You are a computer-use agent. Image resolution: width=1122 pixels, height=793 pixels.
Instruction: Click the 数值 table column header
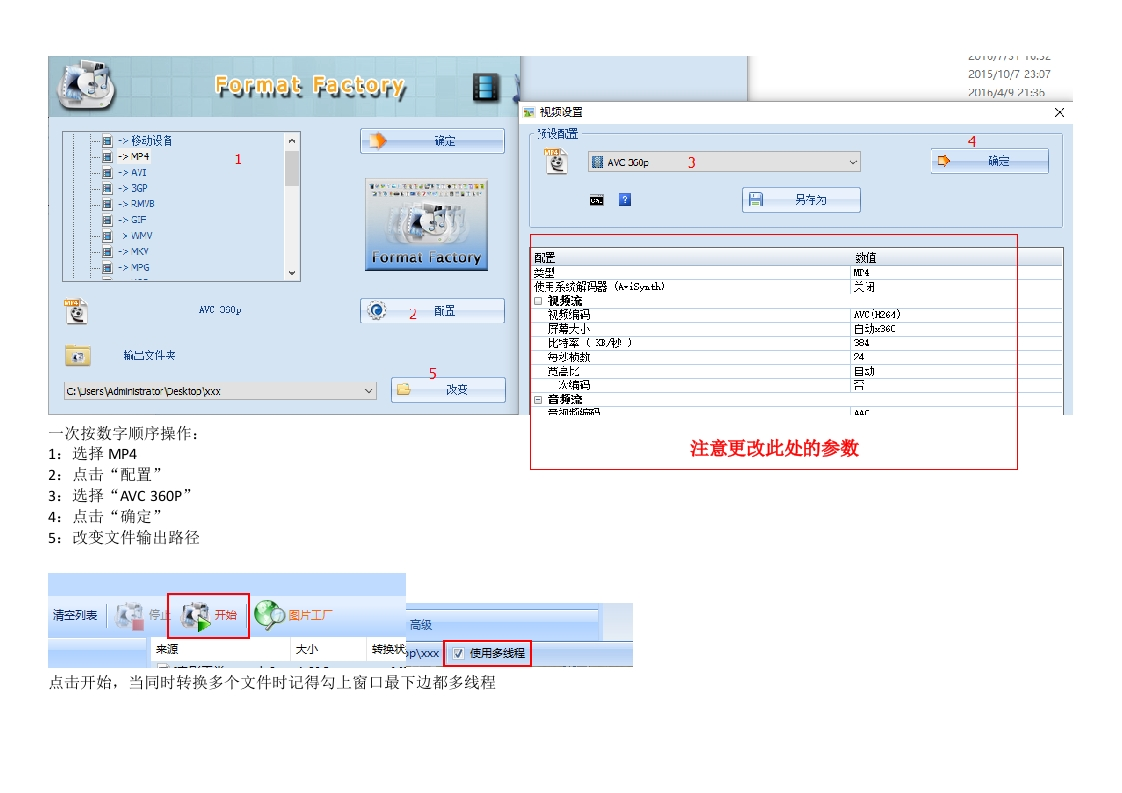[x=957, y=258]
